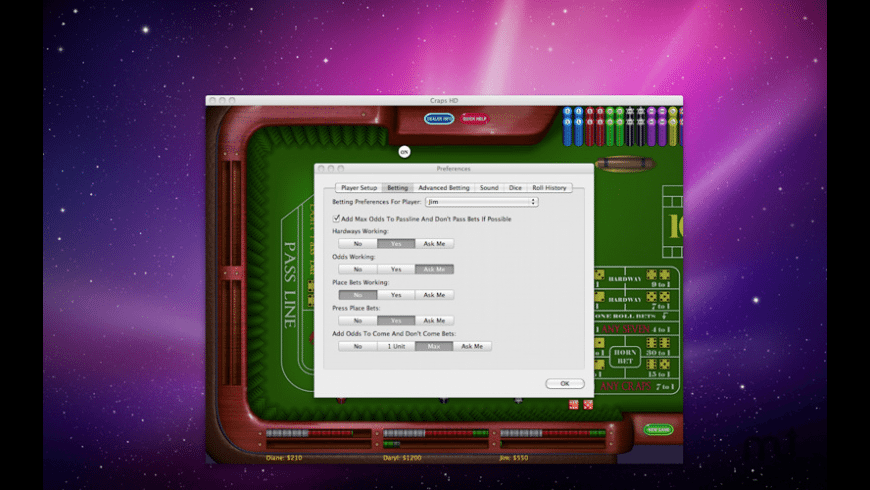
Task: Click the Preferences window title bar
Action: click(453, 168)
